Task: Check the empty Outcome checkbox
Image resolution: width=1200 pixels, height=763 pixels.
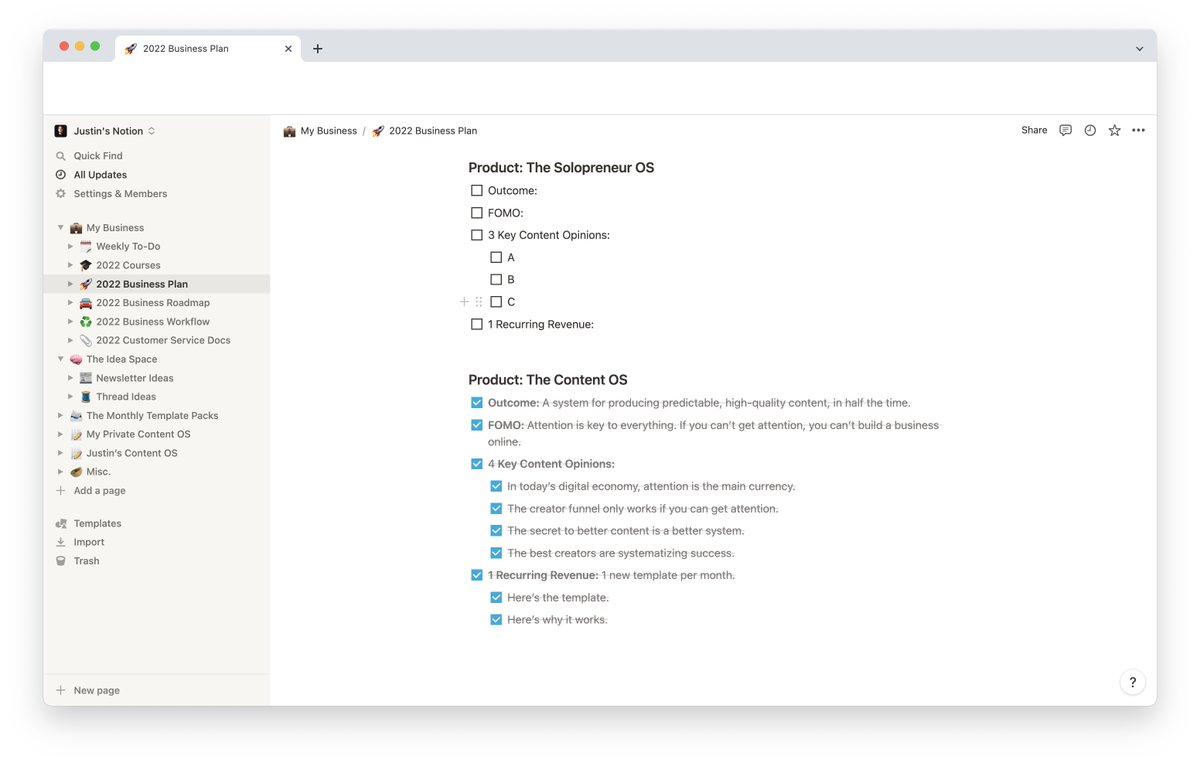Action: coord(477,190)
